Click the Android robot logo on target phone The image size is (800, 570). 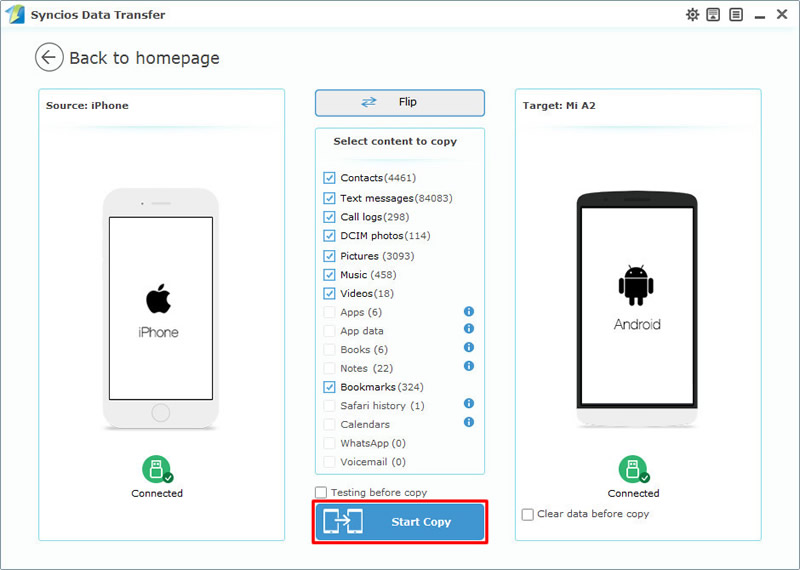(636, 285)
